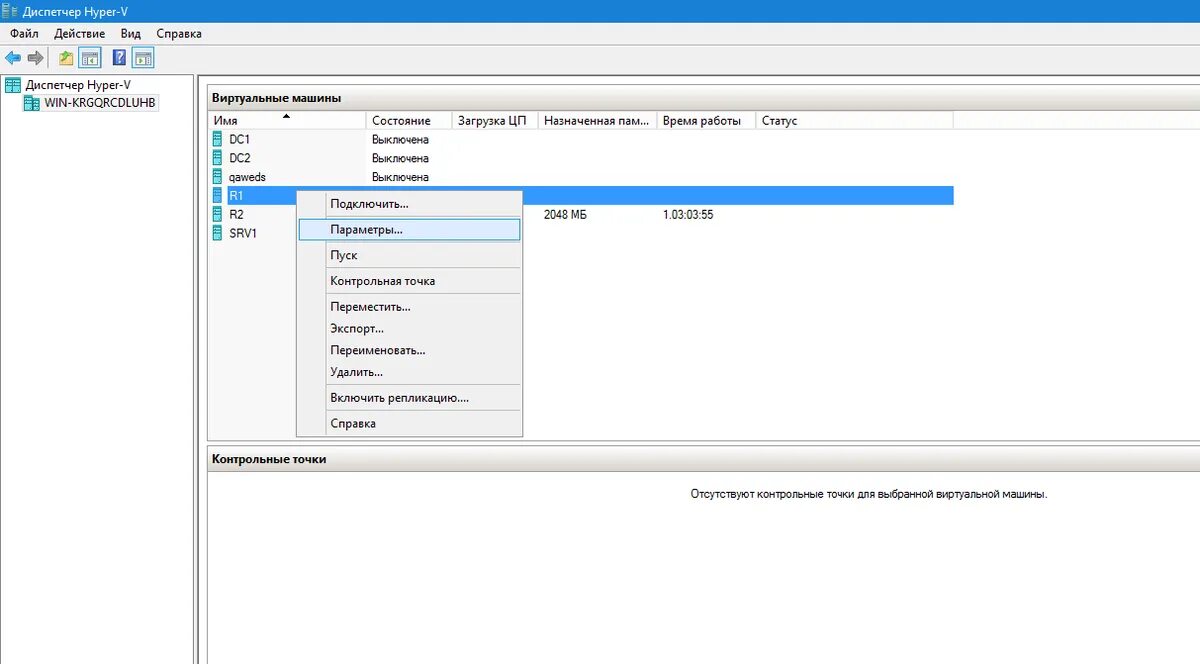
Task: Select the DC2 virtual machine row
Action: [x=581, y=158]
